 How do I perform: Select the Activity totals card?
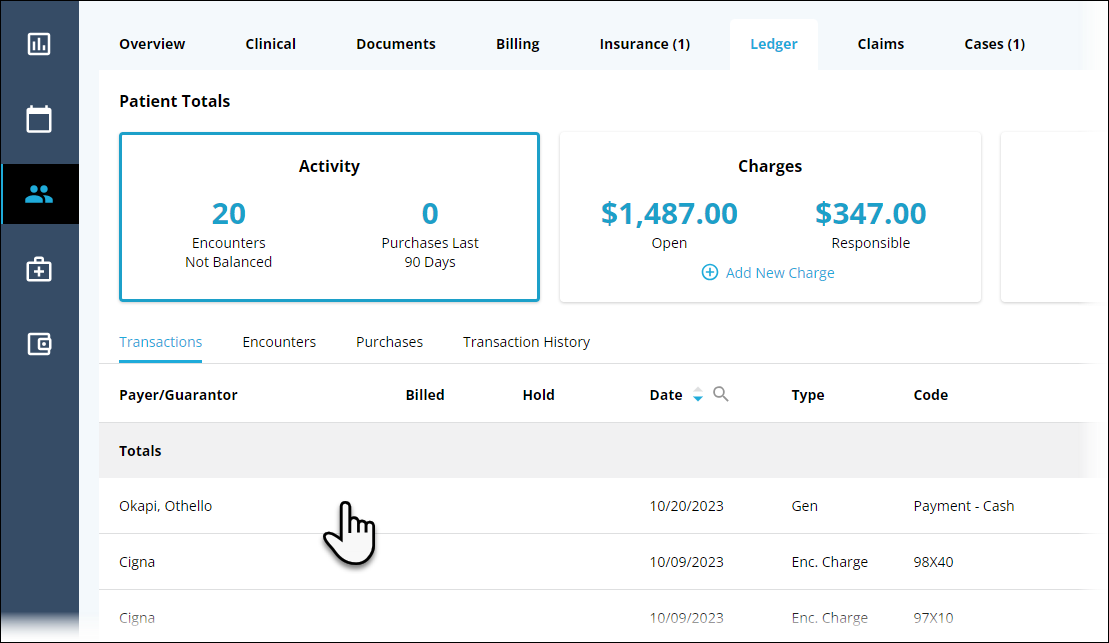click(329, 217)
